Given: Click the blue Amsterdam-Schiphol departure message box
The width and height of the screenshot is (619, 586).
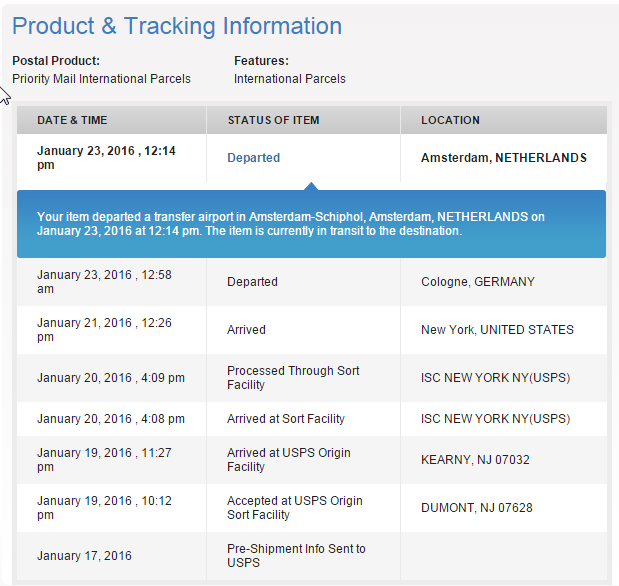Looking at the screenshot, I should pos(311,224).
